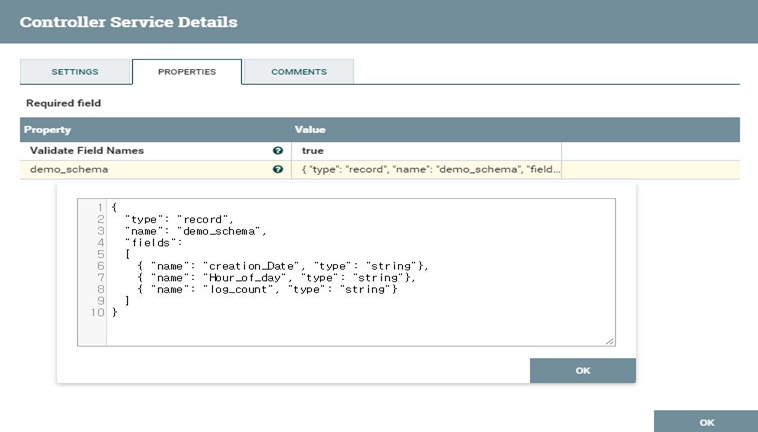The height and width of the screenshot is (432, 758).
Task: Click the truncated demo_schema value cell
Action: click(430, 170)
